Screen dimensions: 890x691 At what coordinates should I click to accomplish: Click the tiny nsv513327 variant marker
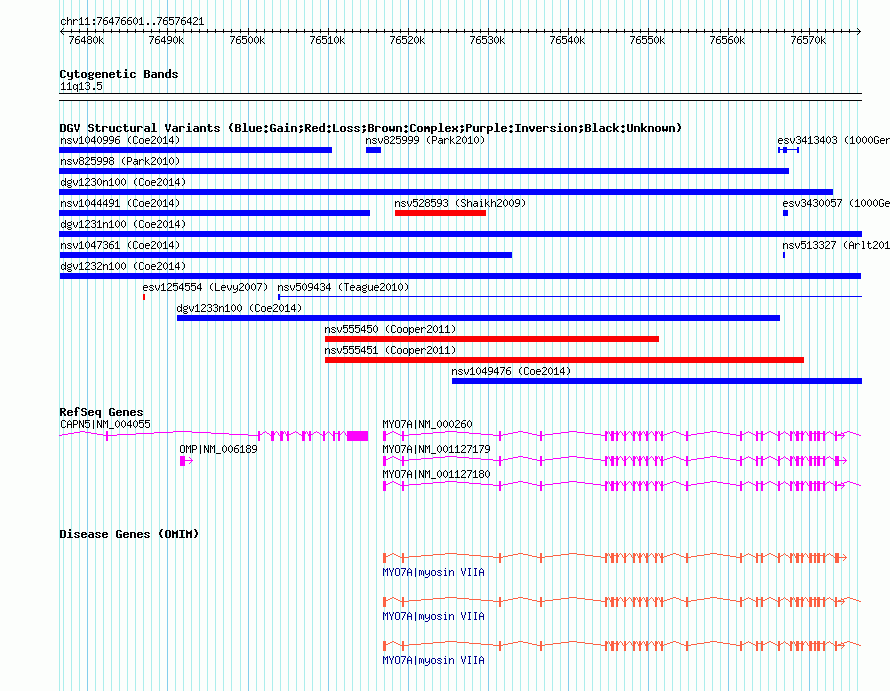[784, 255]
